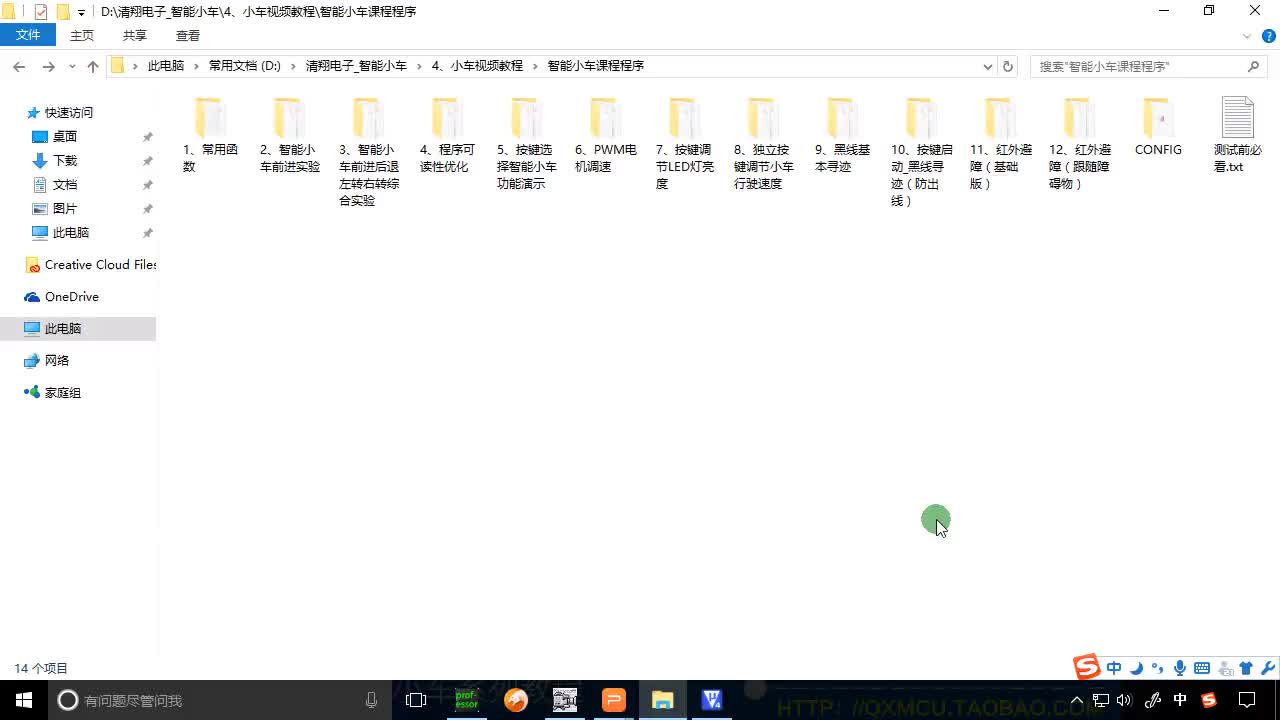Click the properties quick access icon

(x=41, y=12)
